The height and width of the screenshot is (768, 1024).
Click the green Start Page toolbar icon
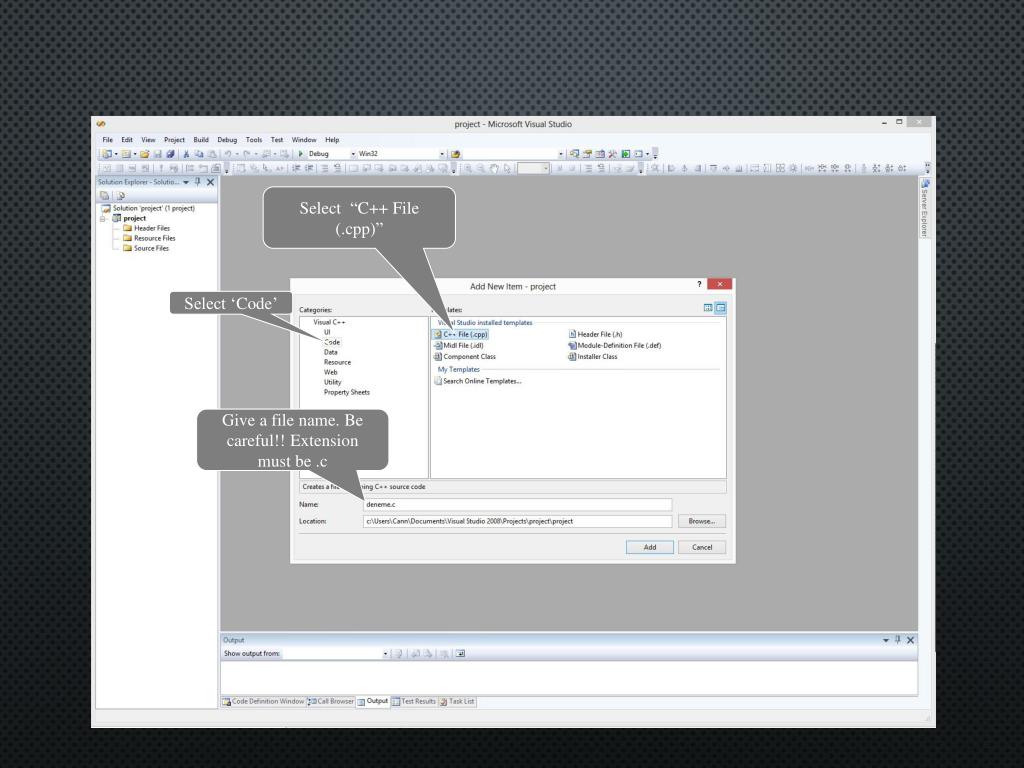pyautogui.click(x=626, y=154)
